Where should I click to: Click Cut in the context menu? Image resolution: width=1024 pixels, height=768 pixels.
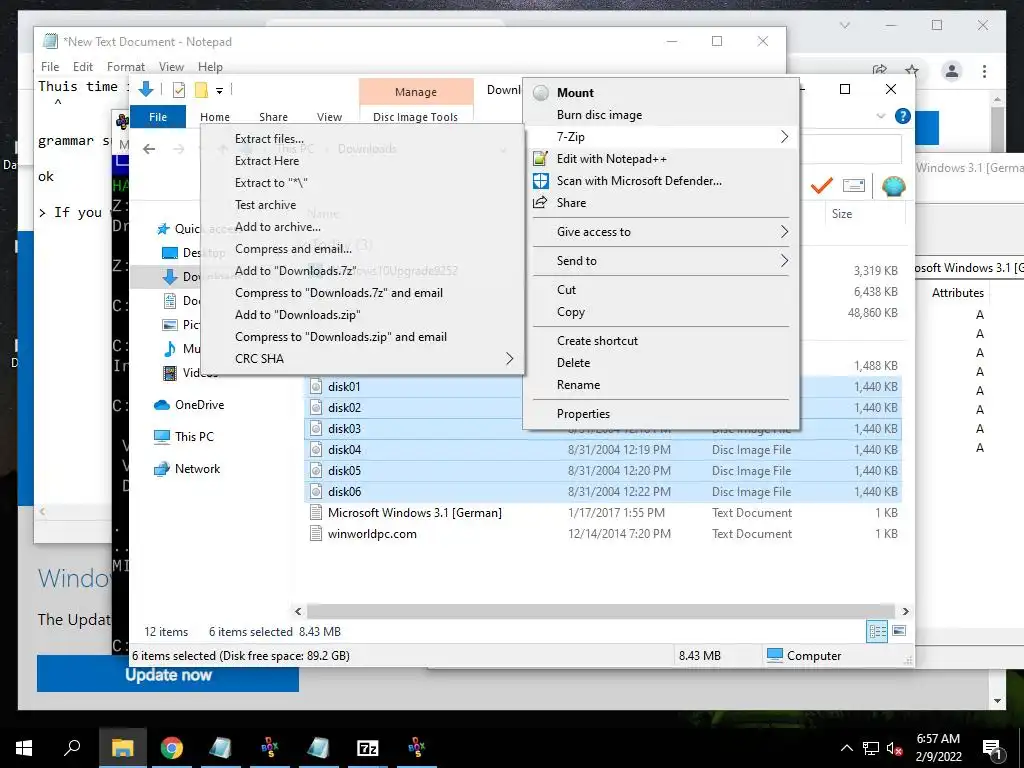pyautogui.click(x=661, y=290)
